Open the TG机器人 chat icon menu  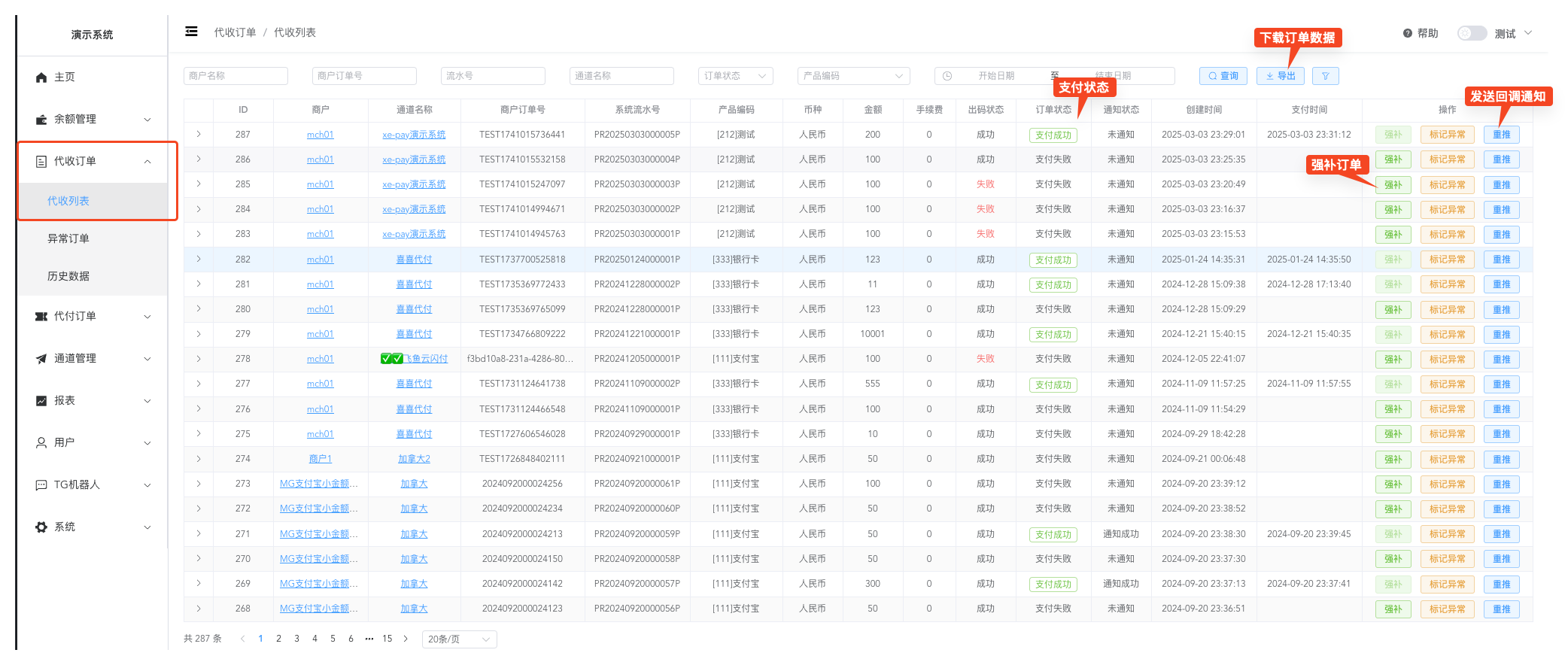[x=41, y=485]
